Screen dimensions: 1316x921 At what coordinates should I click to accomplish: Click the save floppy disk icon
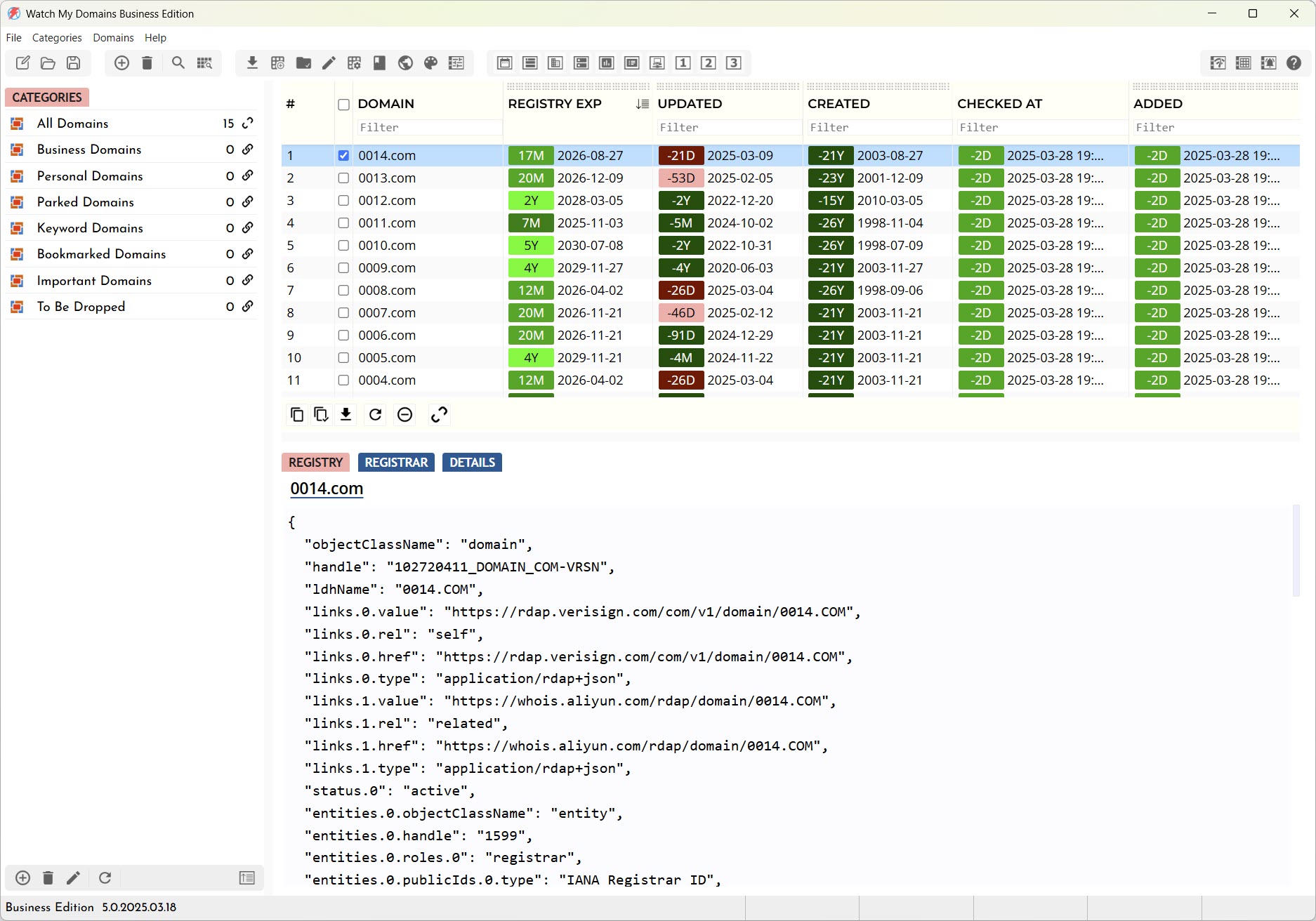(x=73, y=63)
